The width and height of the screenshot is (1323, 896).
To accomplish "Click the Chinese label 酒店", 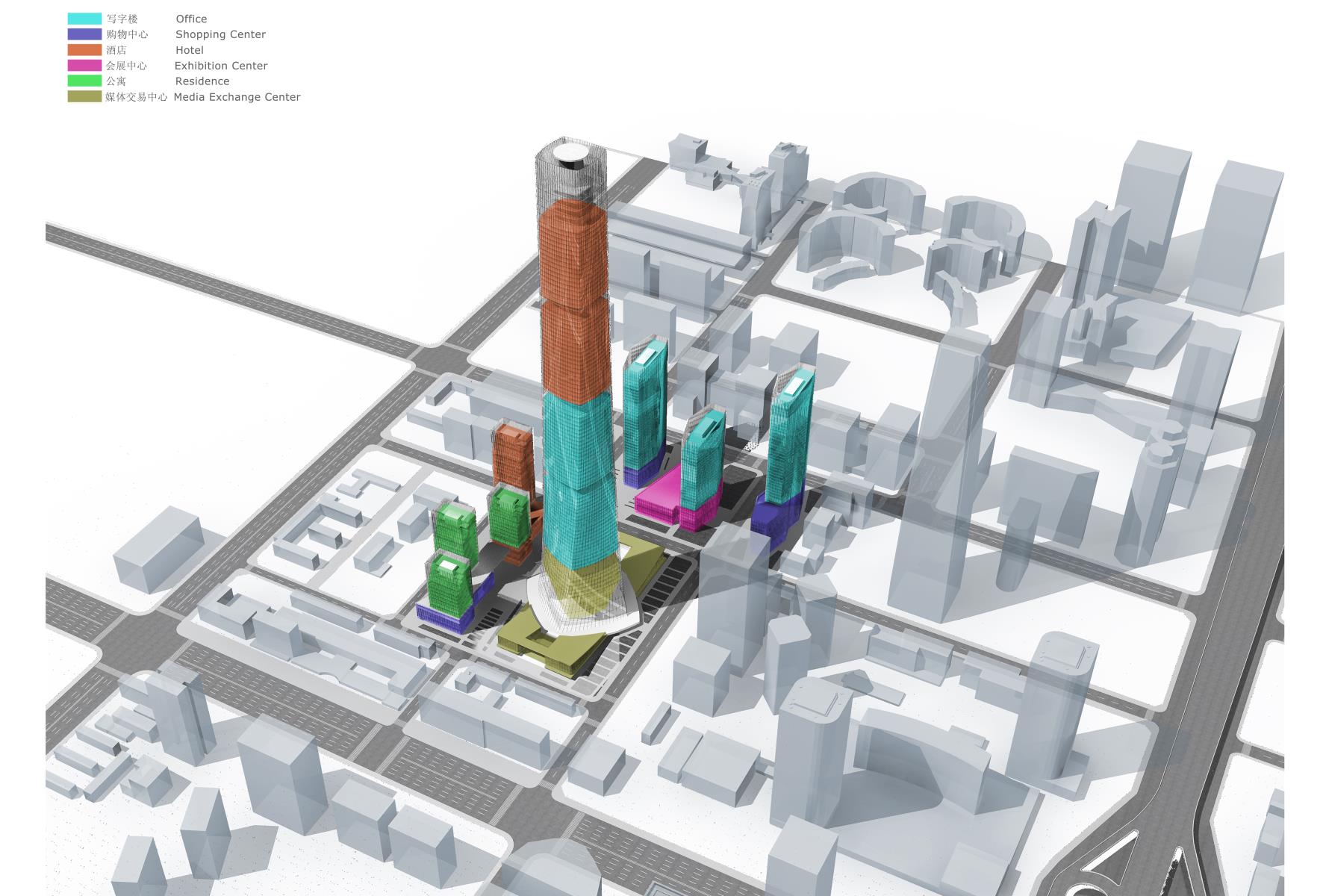I will (116, 50).
